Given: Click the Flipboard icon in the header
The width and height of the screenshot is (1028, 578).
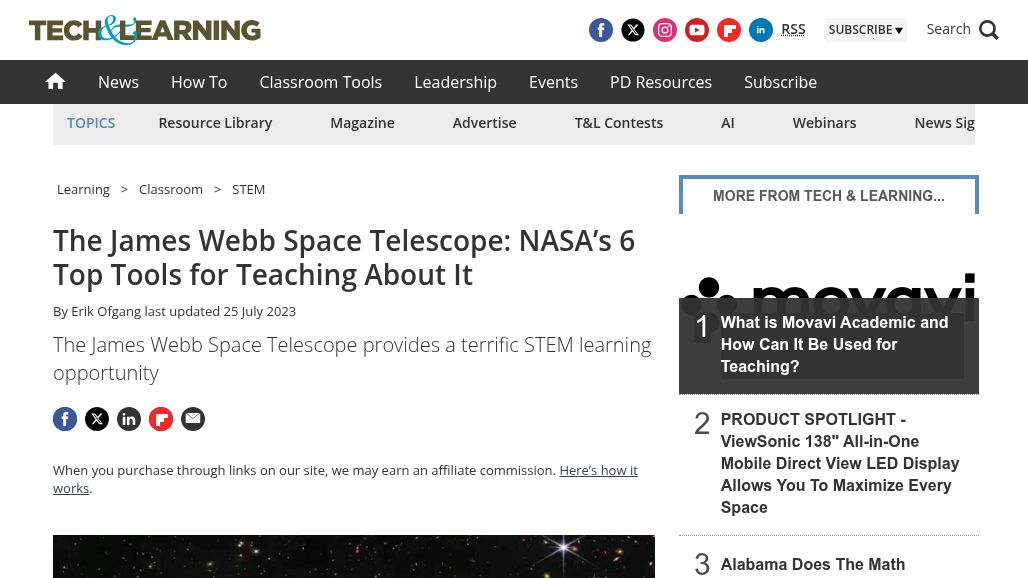Looking at the screenshot, I should (x=729, y=30).
